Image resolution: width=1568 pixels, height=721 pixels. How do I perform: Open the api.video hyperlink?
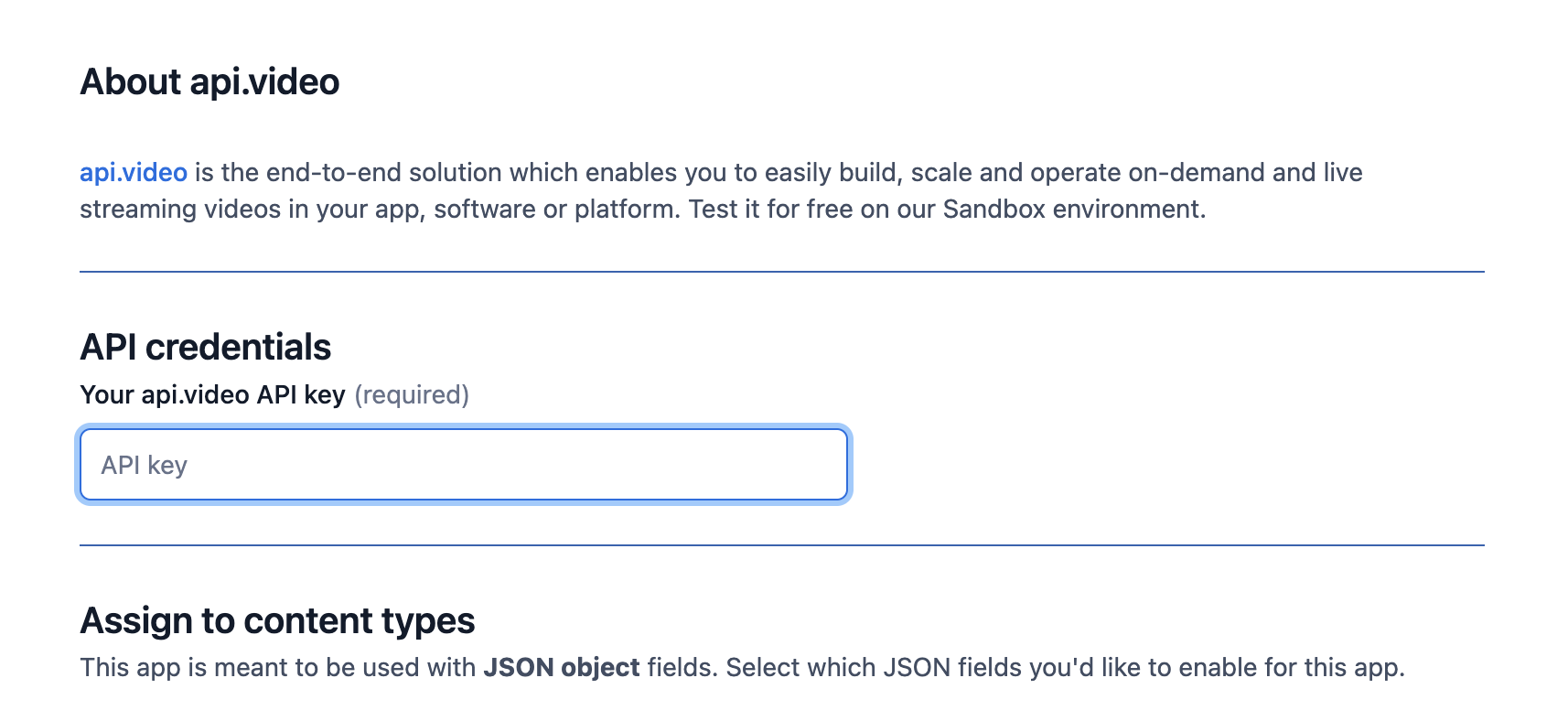pos(134,173)
